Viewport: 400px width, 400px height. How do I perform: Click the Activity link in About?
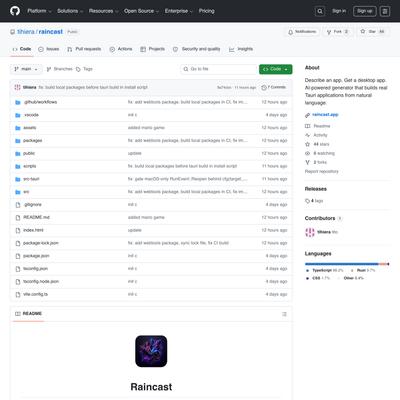pos(320,135)
